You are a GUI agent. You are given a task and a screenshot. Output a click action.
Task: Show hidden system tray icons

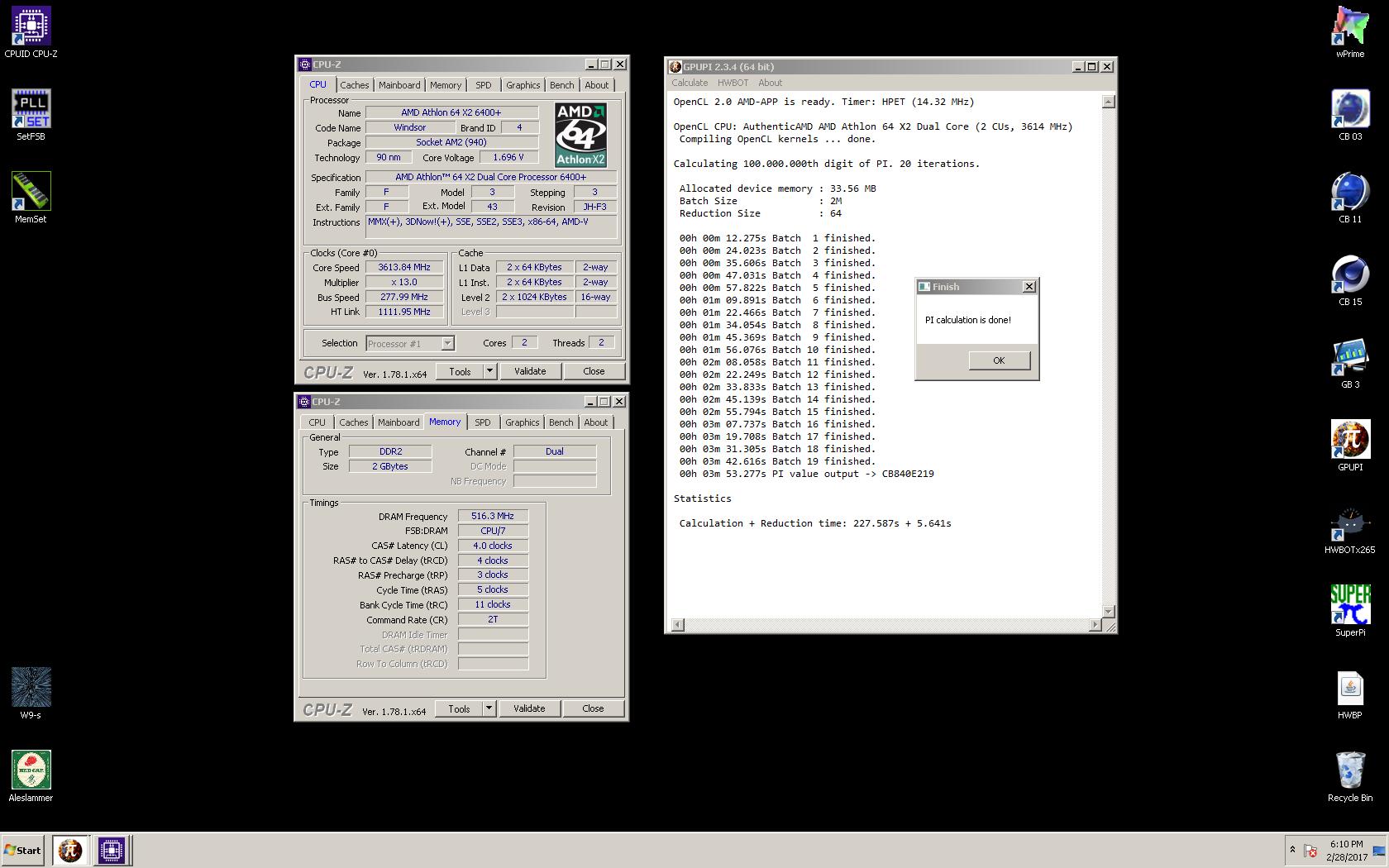coord(1292,850)
